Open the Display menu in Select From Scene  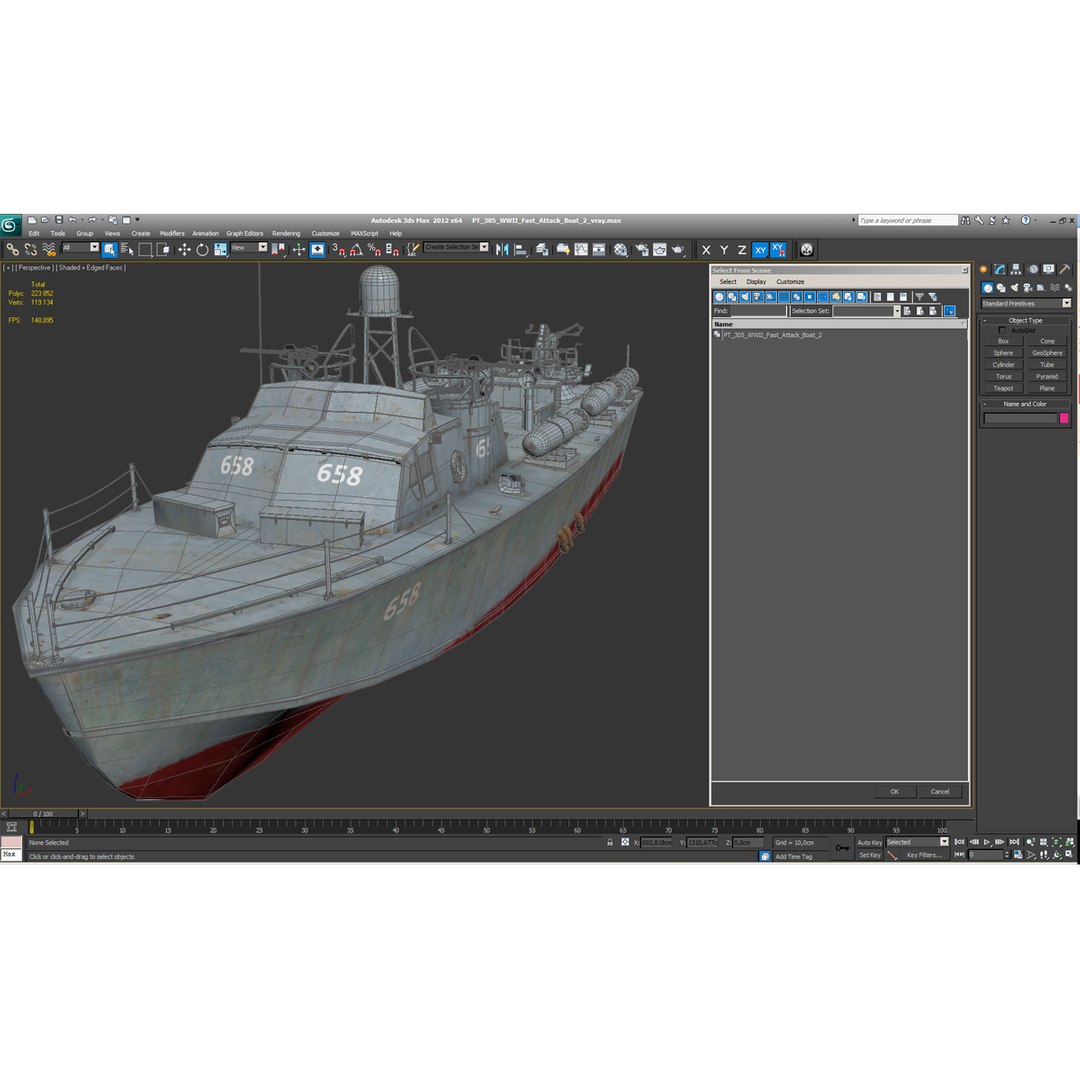click(x=756, y=282)
